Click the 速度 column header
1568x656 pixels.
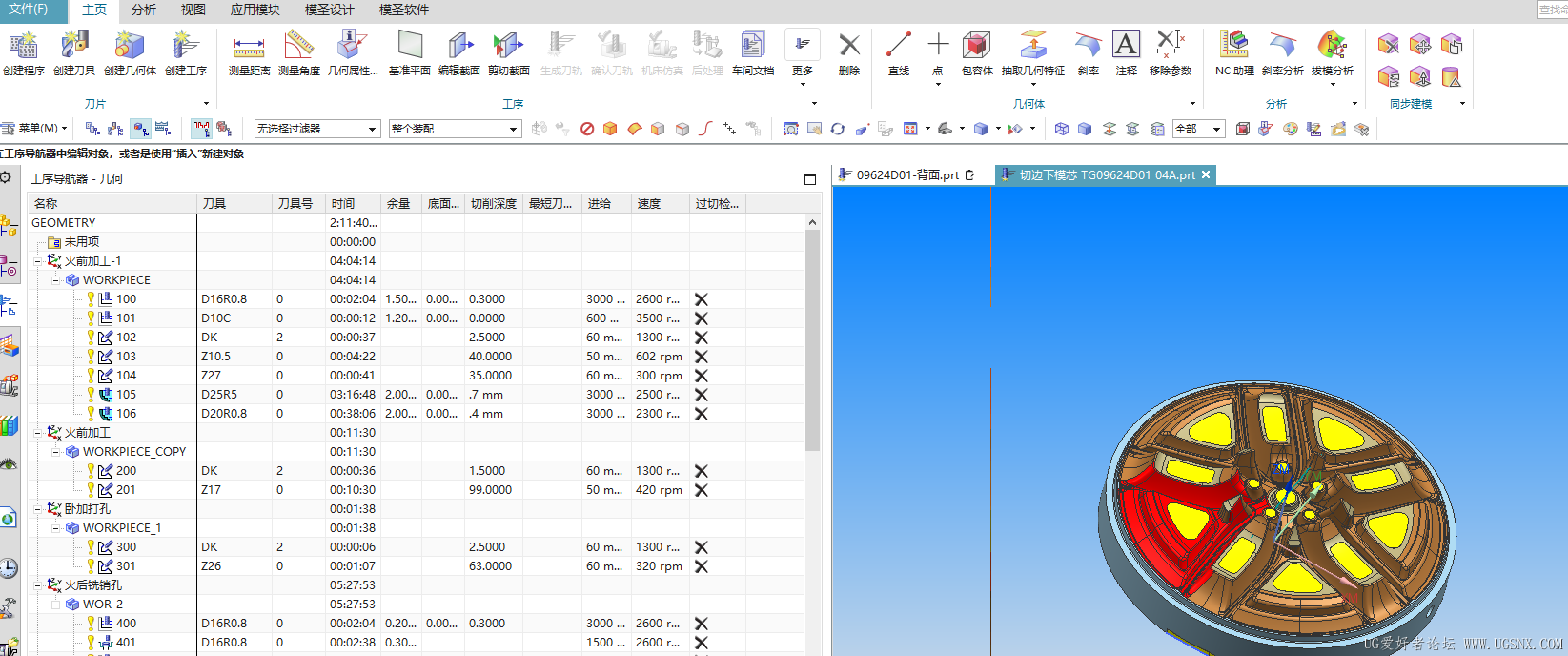[x=661, y=203]
